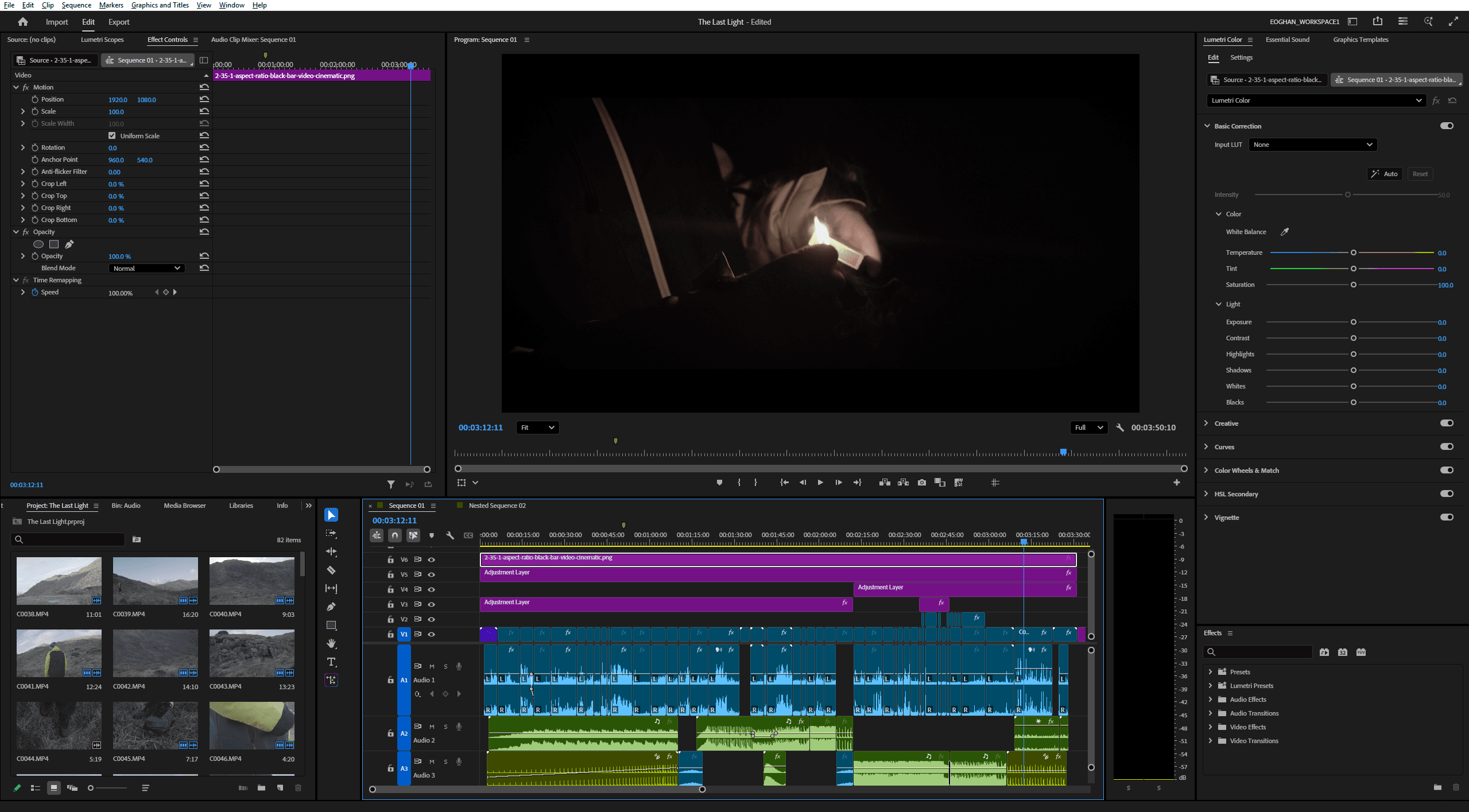Select the Razor tool
This screenshot has height=812, width=1469.
click(x=331, y=570)
